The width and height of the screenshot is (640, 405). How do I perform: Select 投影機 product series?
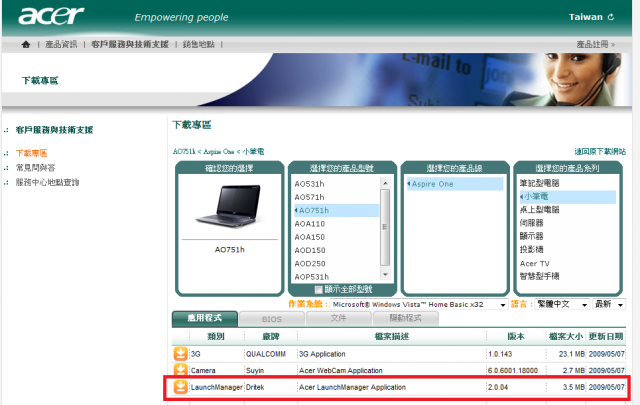[x=531, y=249]
